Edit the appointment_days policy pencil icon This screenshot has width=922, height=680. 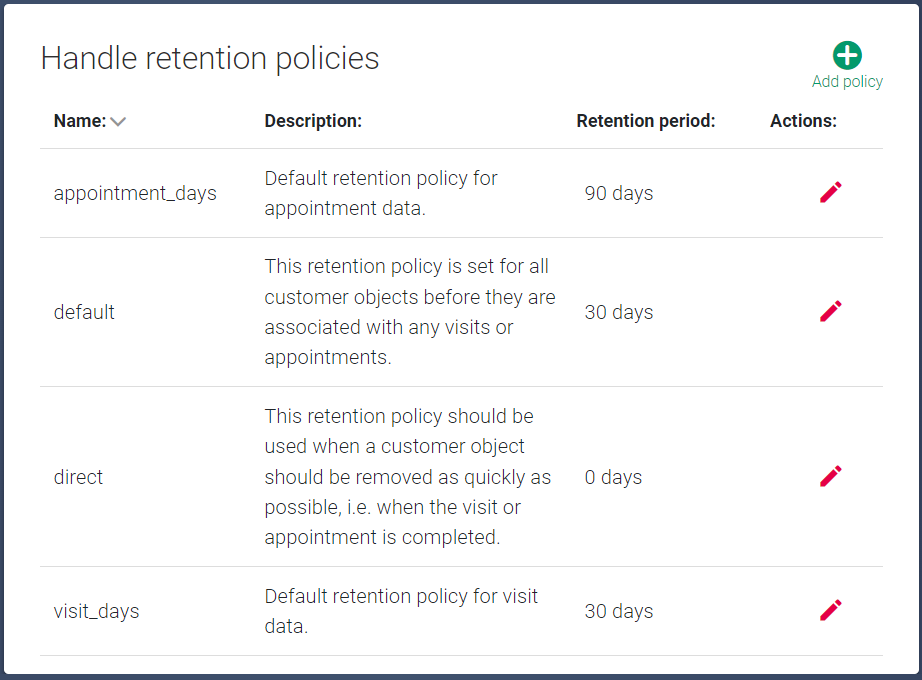tap(831, 192)
